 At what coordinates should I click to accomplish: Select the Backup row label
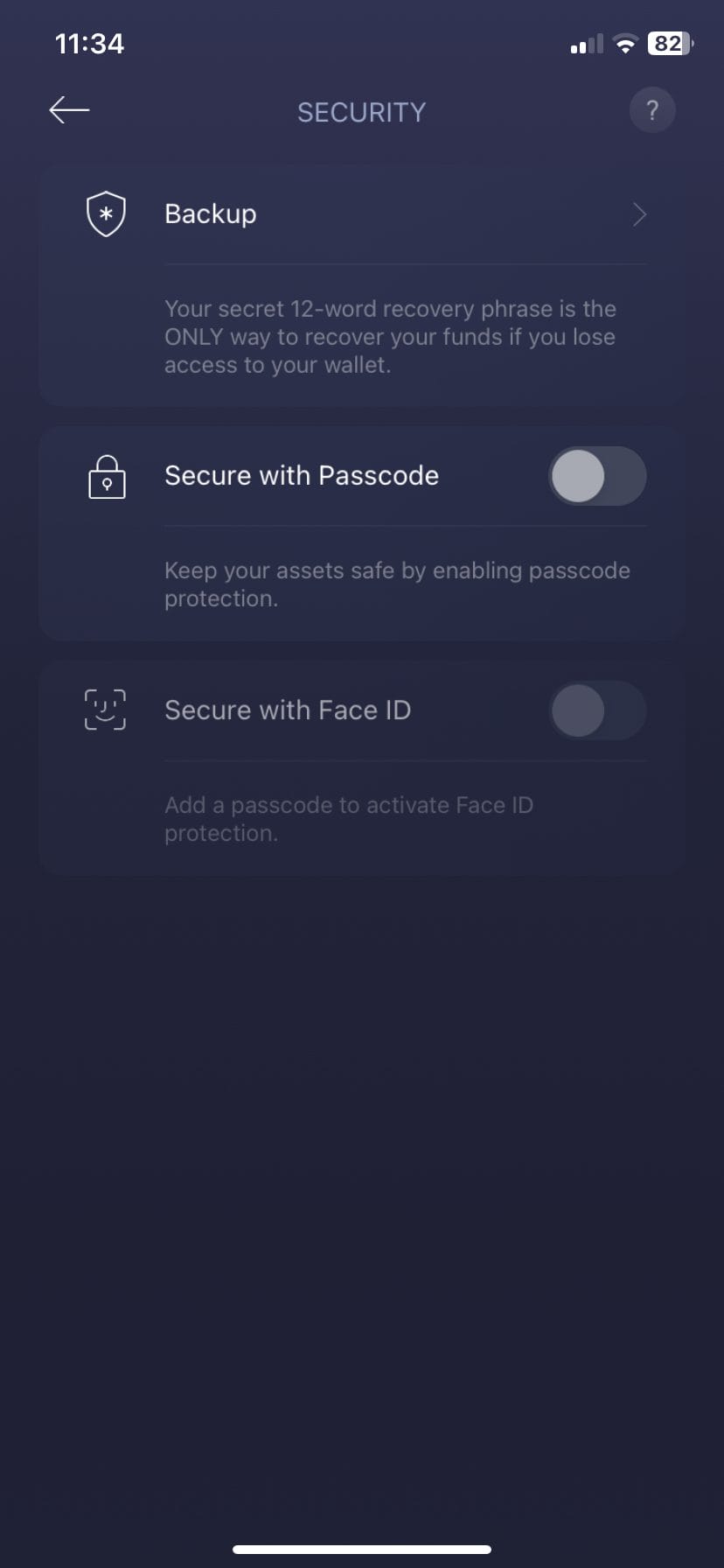click(211, 214)
